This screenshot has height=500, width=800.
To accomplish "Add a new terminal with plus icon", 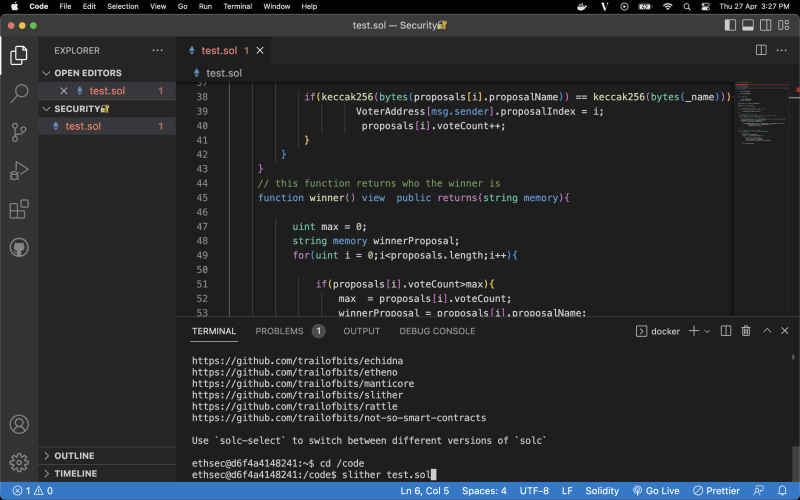I will [693, 331].
